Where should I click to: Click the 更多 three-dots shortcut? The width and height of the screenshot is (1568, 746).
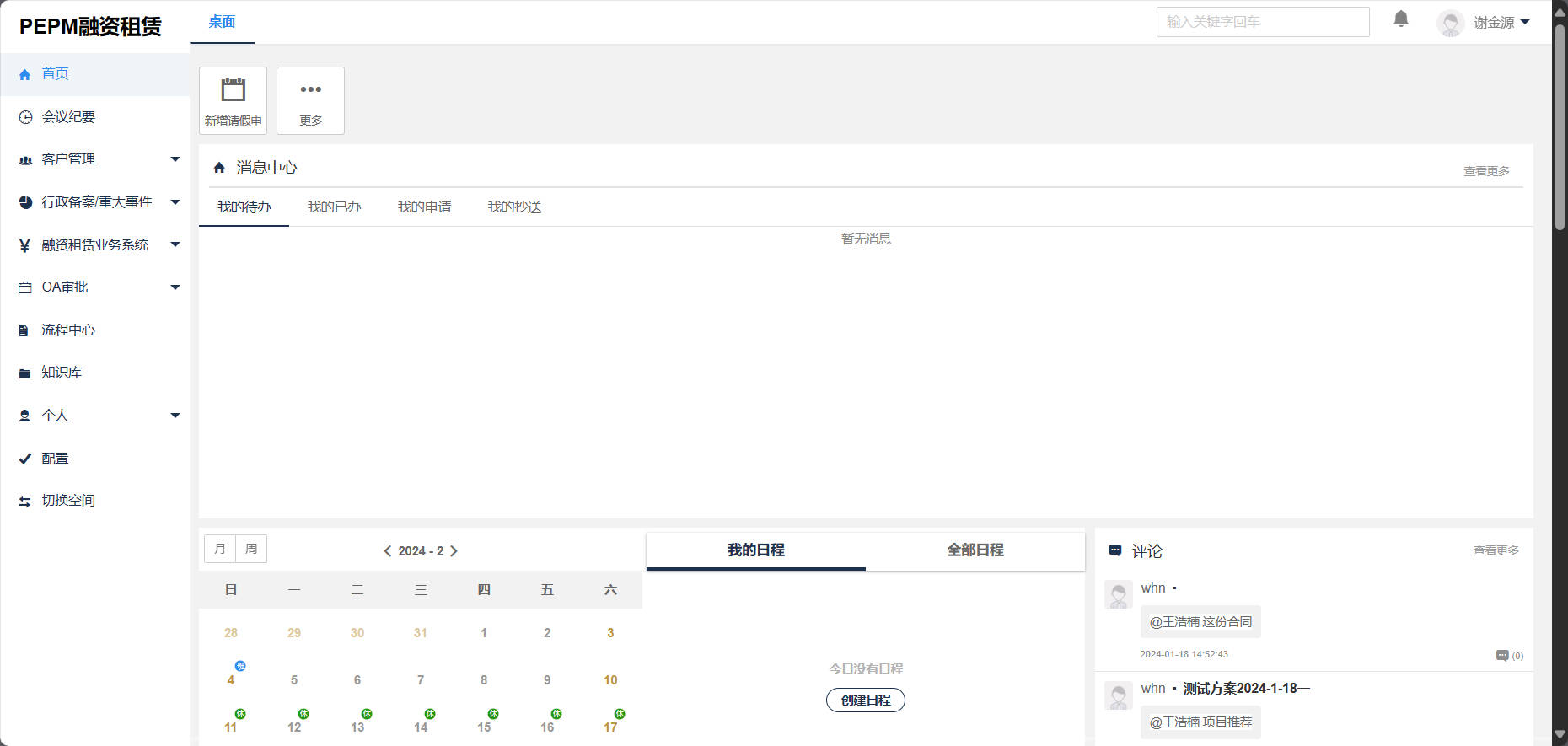[310, 100]
